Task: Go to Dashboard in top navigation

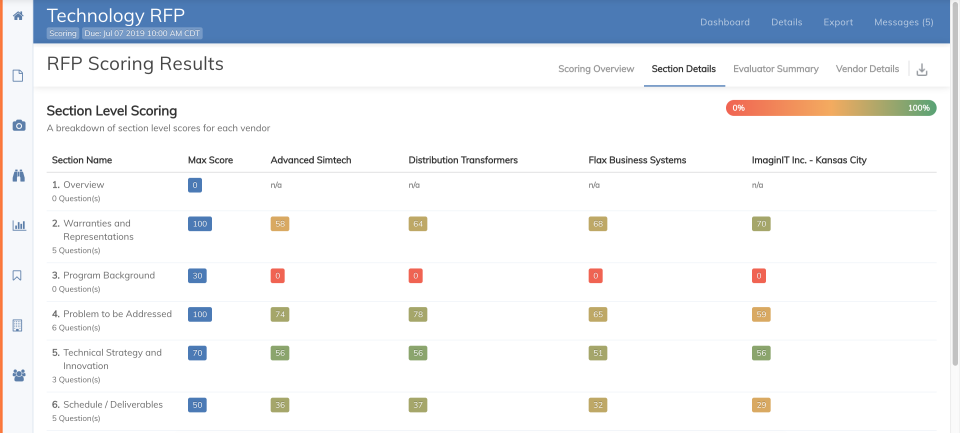Action: tap(725, 22)
